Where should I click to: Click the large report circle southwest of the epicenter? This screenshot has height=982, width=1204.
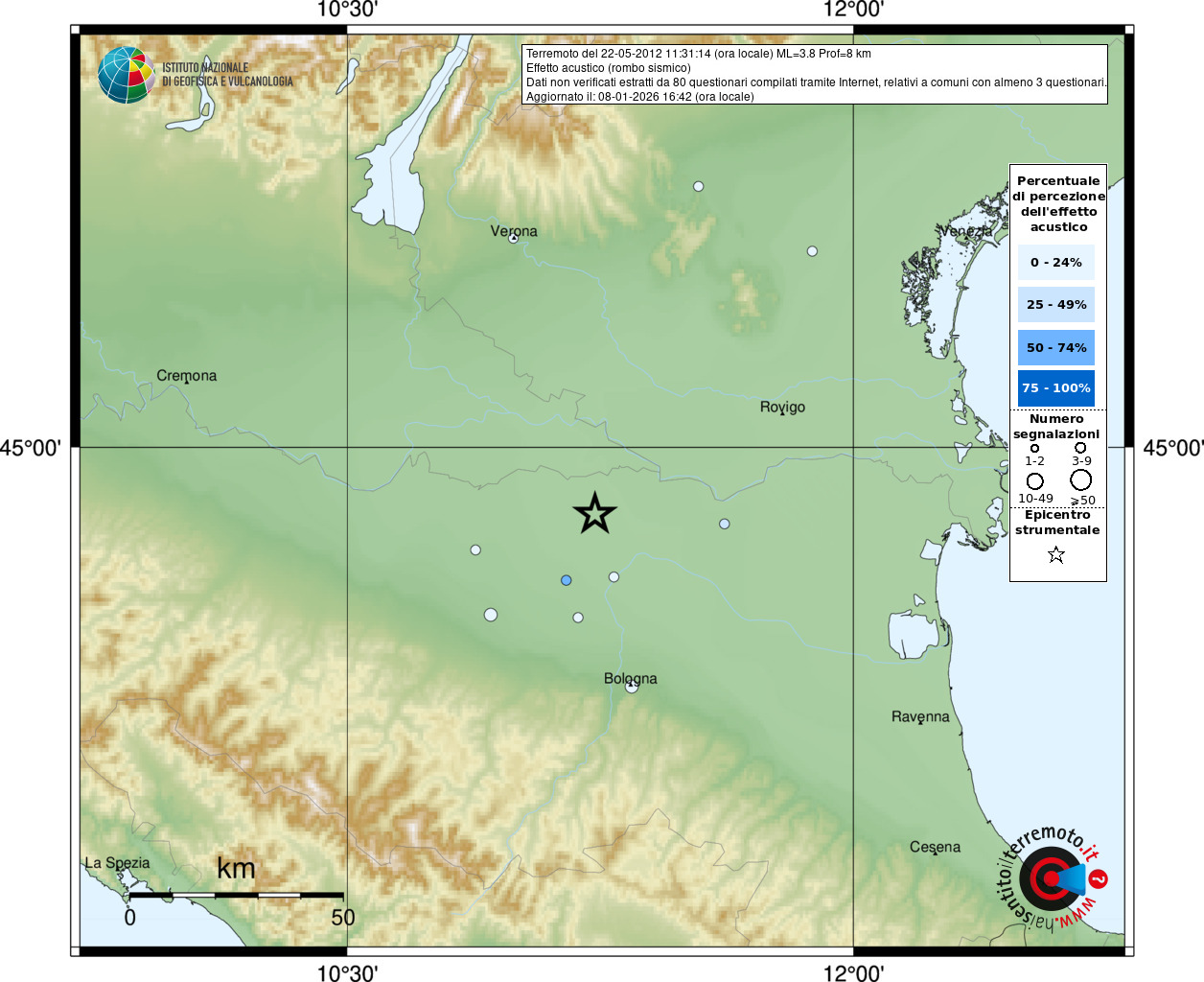tap(491, 615)
